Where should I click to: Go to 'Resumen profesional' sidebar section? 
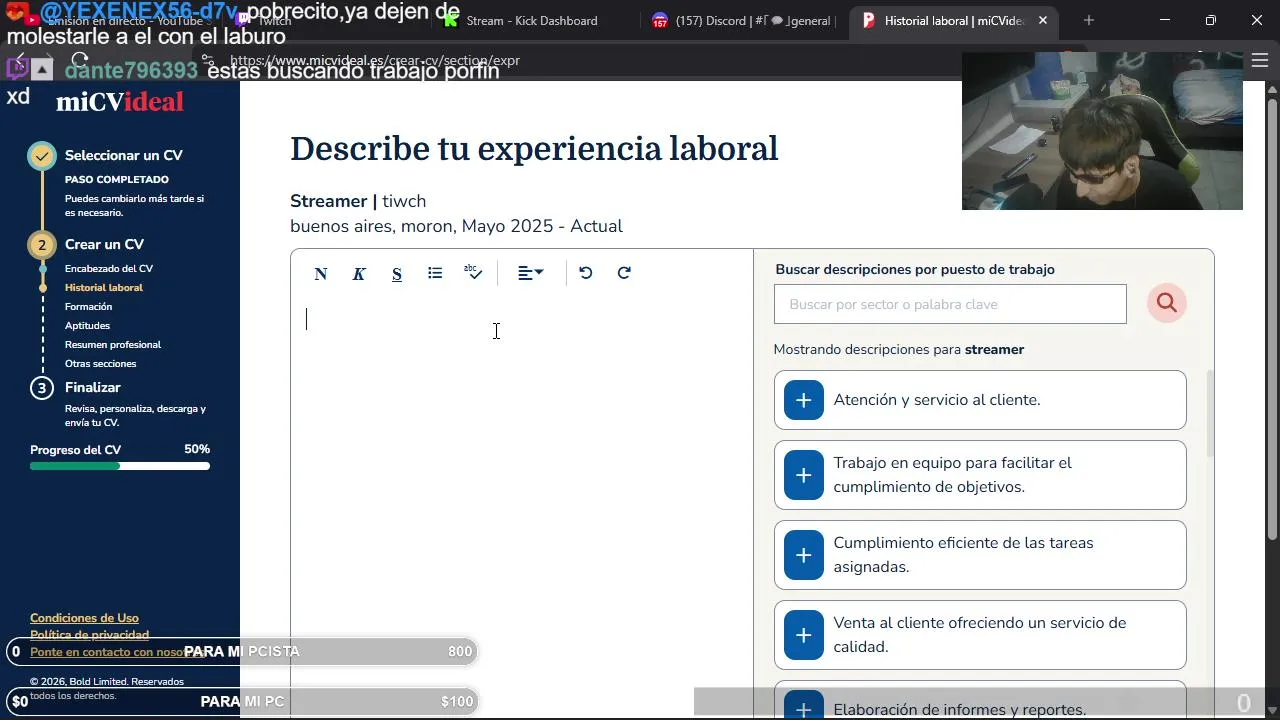click(113, 345)
